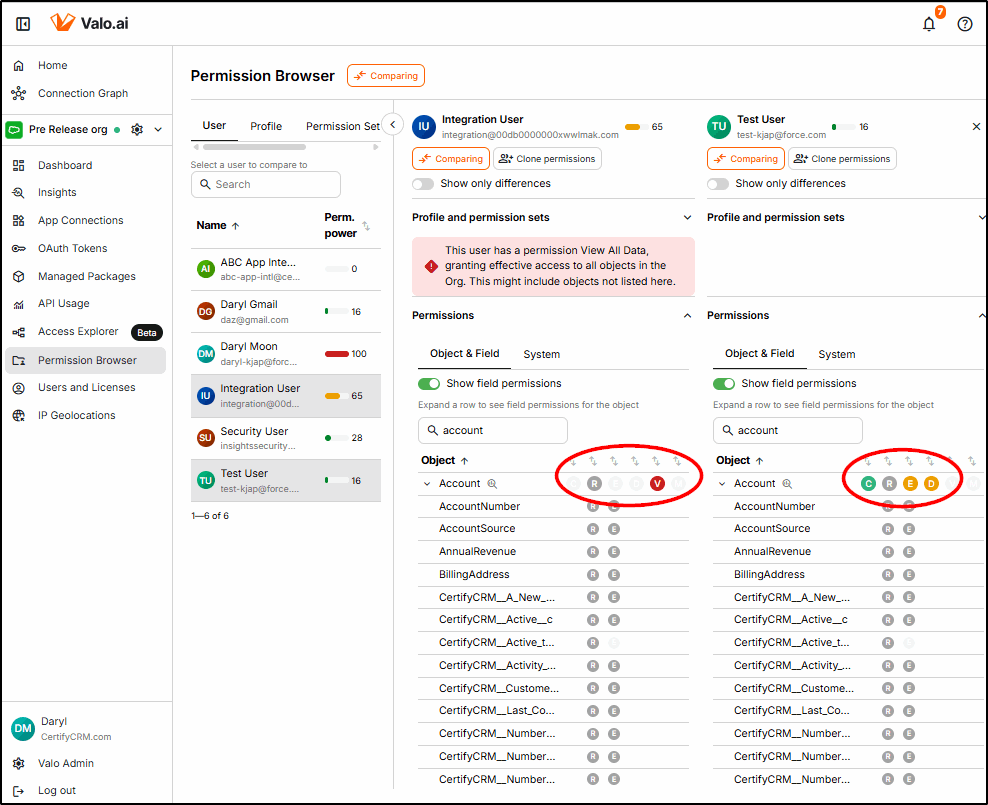Open the System tab under Integration User permissions
988x805 pixels.
tap(542, 354)
